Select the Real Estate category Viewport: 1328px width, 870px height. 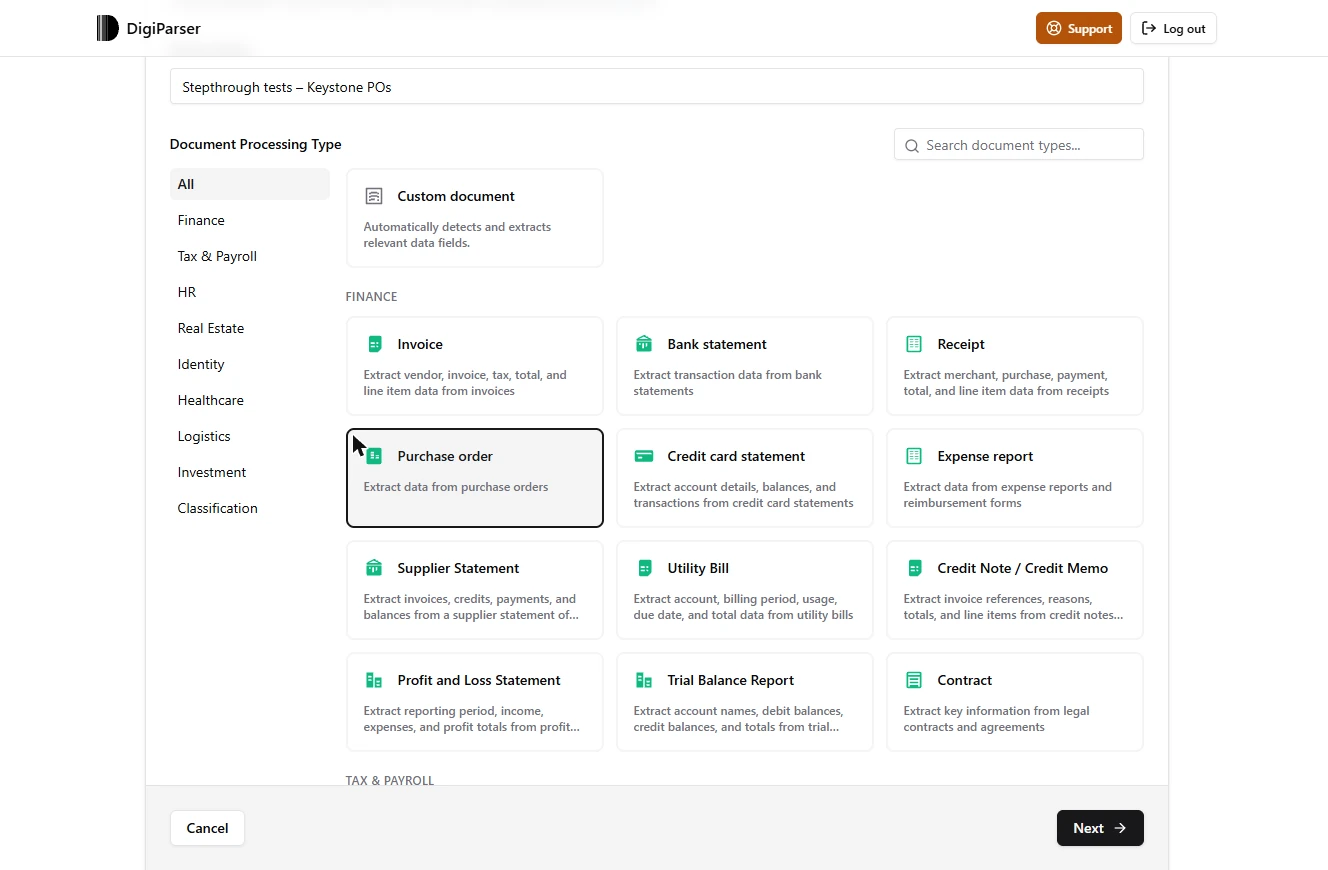[250, 328]
